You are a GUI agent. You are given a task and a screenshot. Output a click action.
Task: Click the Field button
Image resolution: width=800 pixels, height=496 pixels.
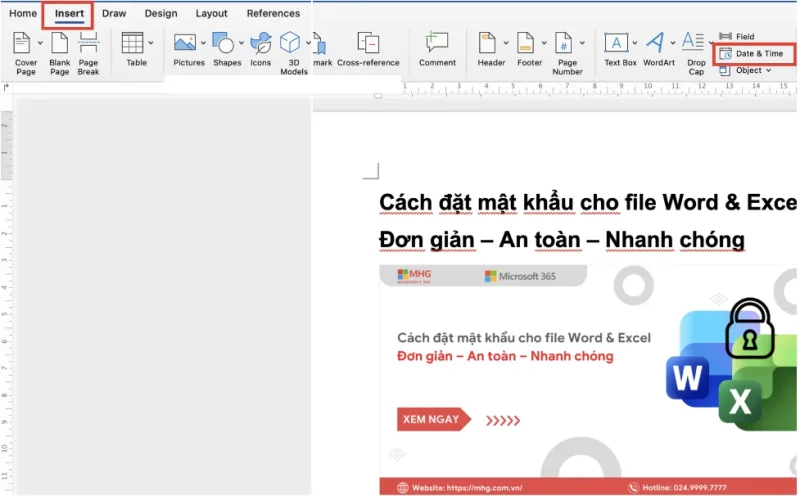737,36
